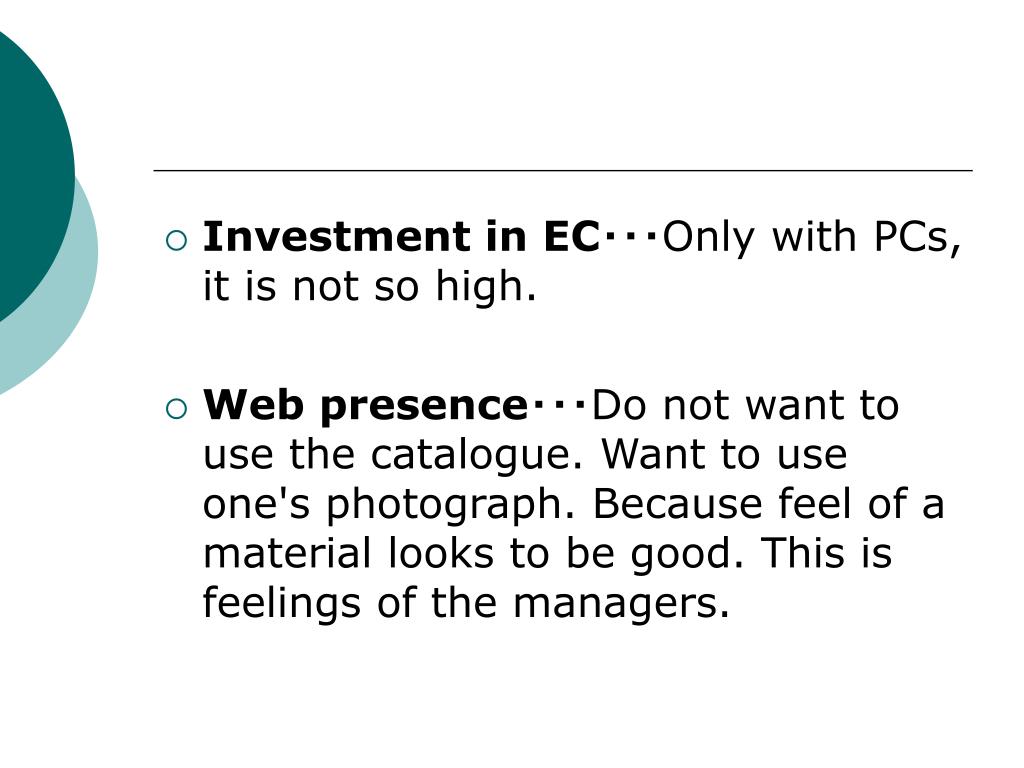1024x768 pixels.
Task: Click the horizontal divider line under the title
Action: 563,170
